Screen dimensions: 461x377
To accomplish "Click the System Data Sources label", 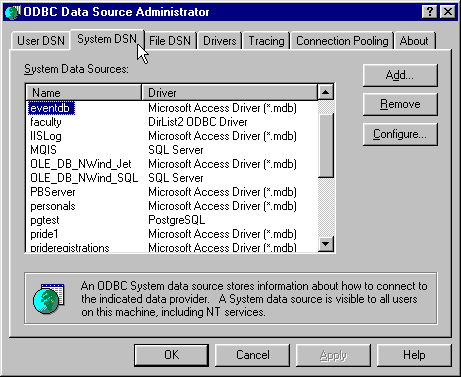I will click(x=76, y=69).
